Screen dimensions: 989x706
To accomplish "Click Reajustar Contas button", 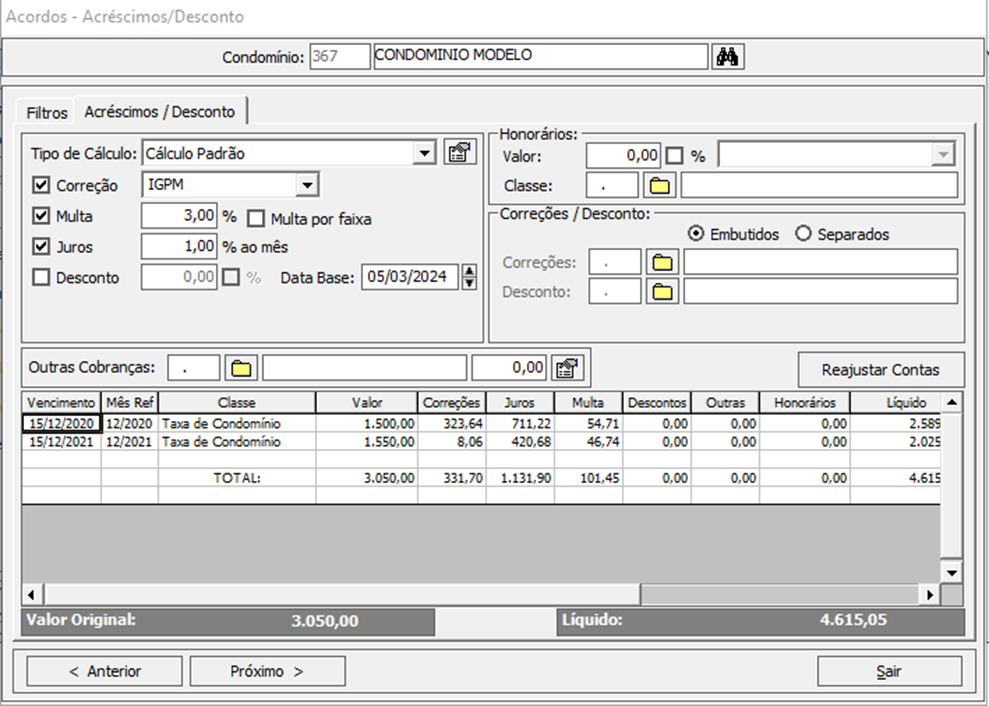I will 881,370.
